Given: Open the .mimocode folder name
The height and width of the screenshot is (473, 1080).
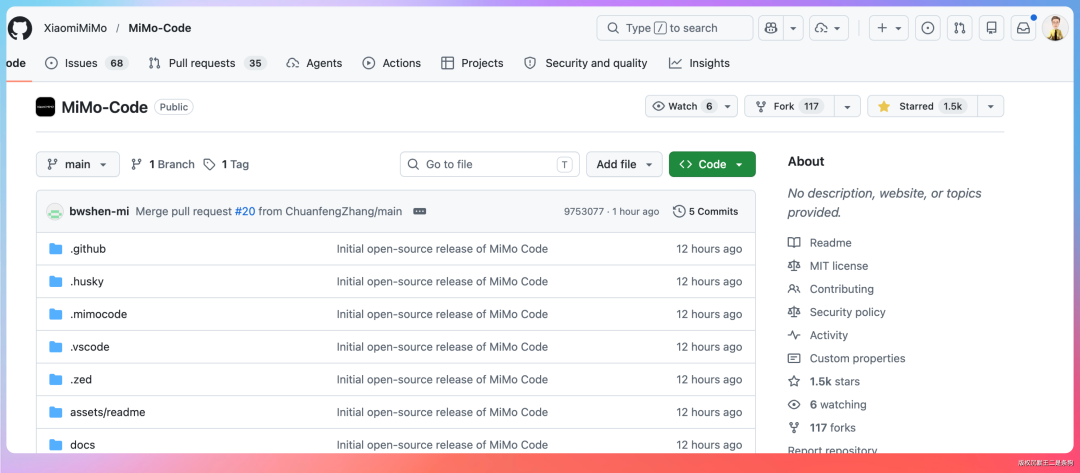Looking at the screenshot, I should pyautogui.click(x=98, y=314).
